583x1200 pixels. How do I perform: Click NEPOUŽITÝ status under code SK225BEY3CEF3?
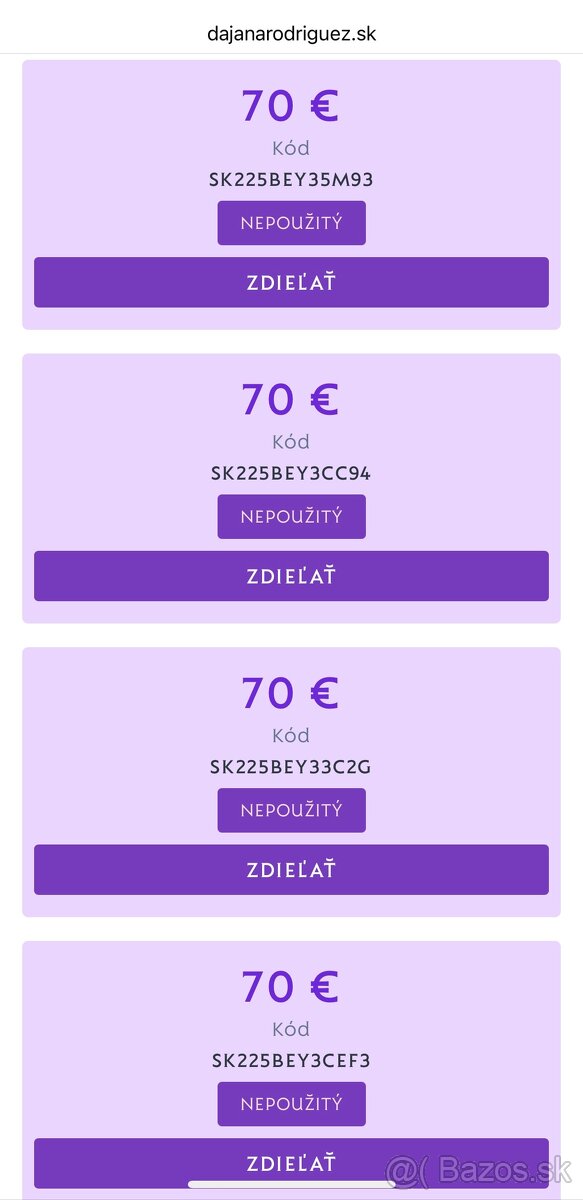tap(291, 1104)
